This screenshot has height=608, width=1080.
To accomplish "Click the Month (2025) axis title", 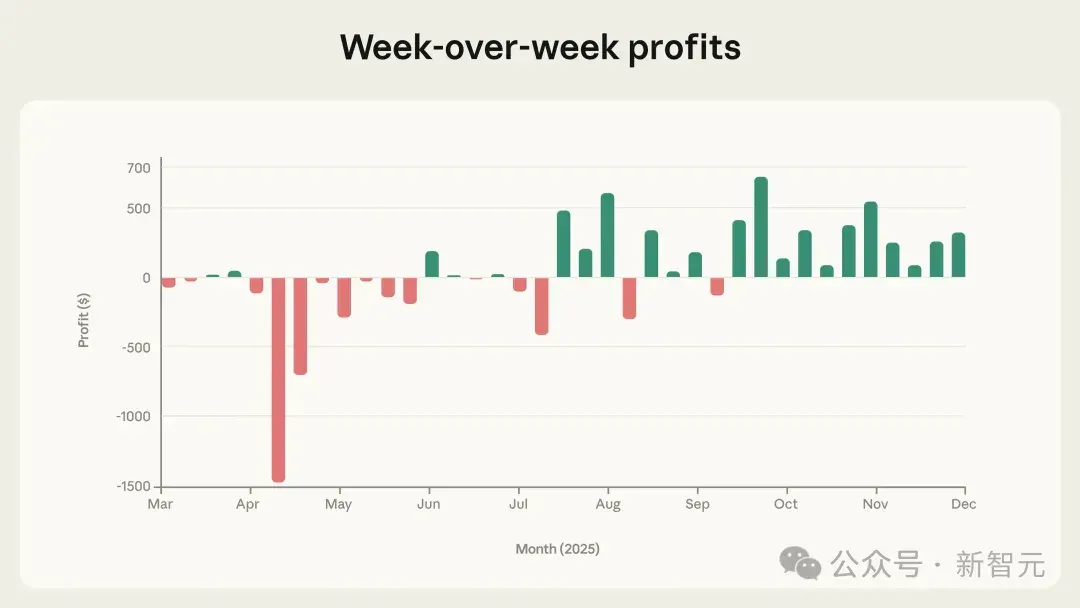I will (557, 549).
